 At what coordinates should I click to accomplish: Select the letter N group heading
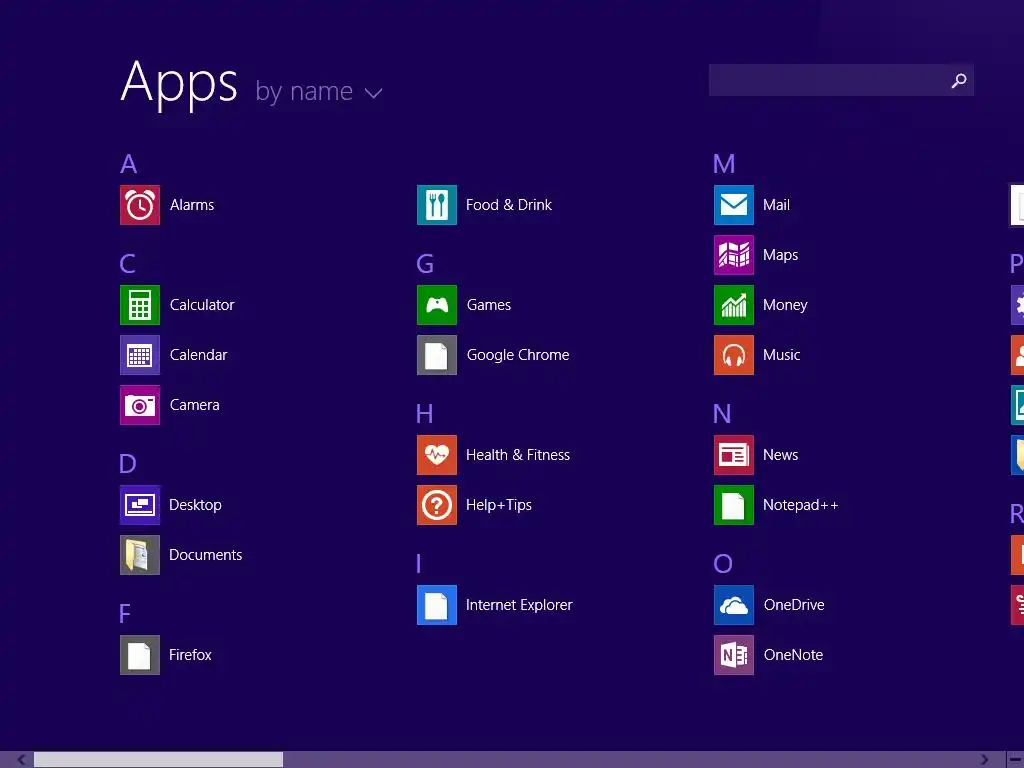[x=722, y=413]
